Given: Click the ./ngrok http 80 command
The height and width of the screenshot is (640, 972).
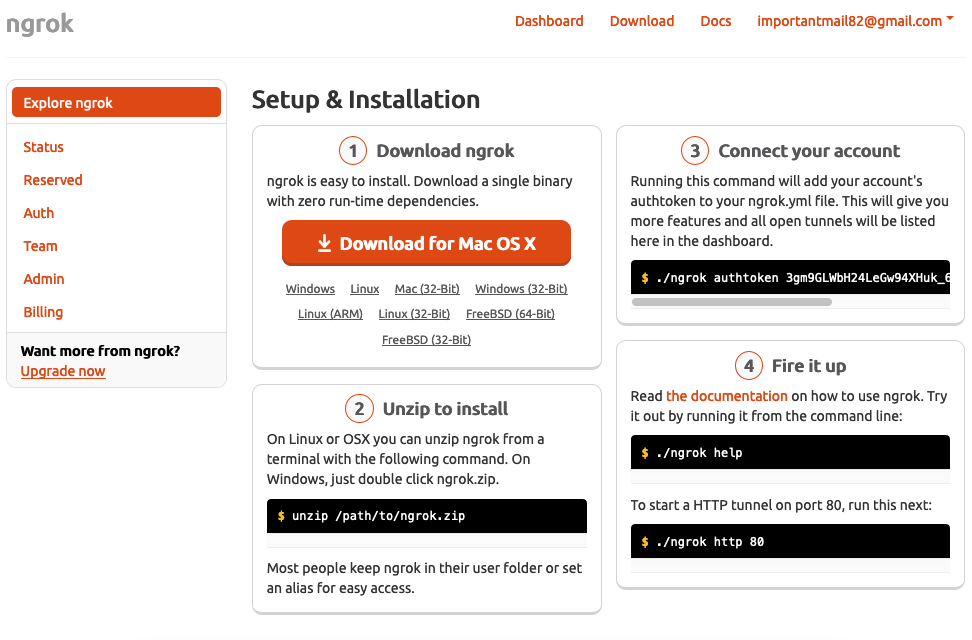Looking at the screenshot, I should tap(790, 541).
